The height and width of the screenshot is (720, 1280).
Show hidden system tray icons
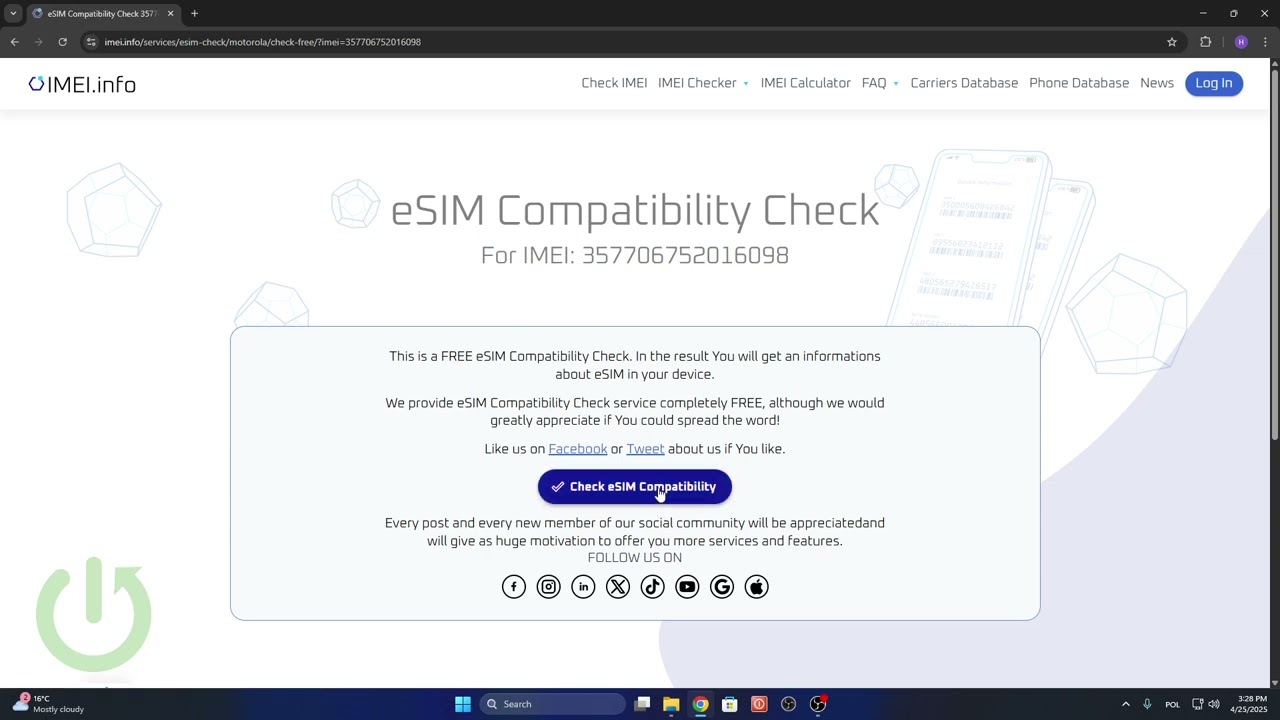1125,704
